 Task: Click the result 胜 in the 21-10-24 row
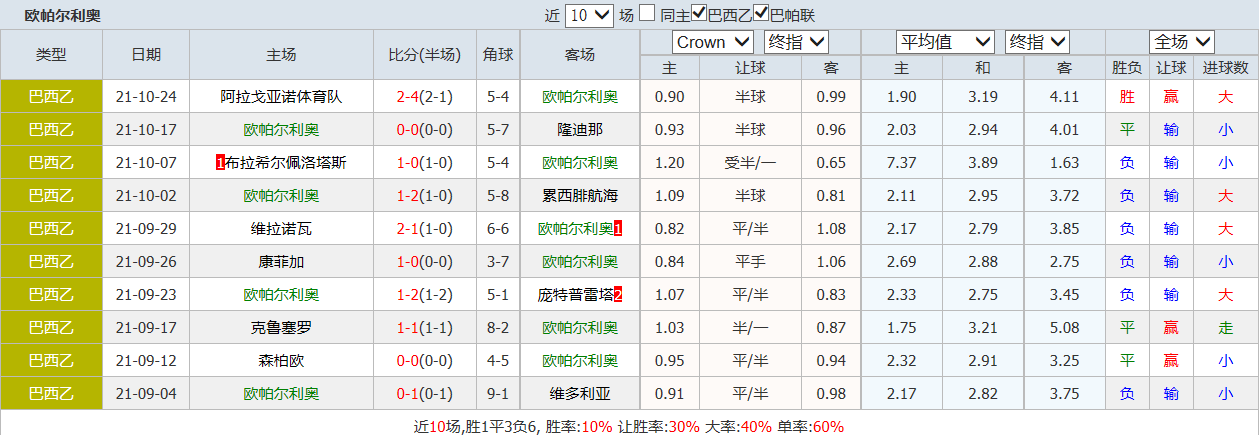1127,97
